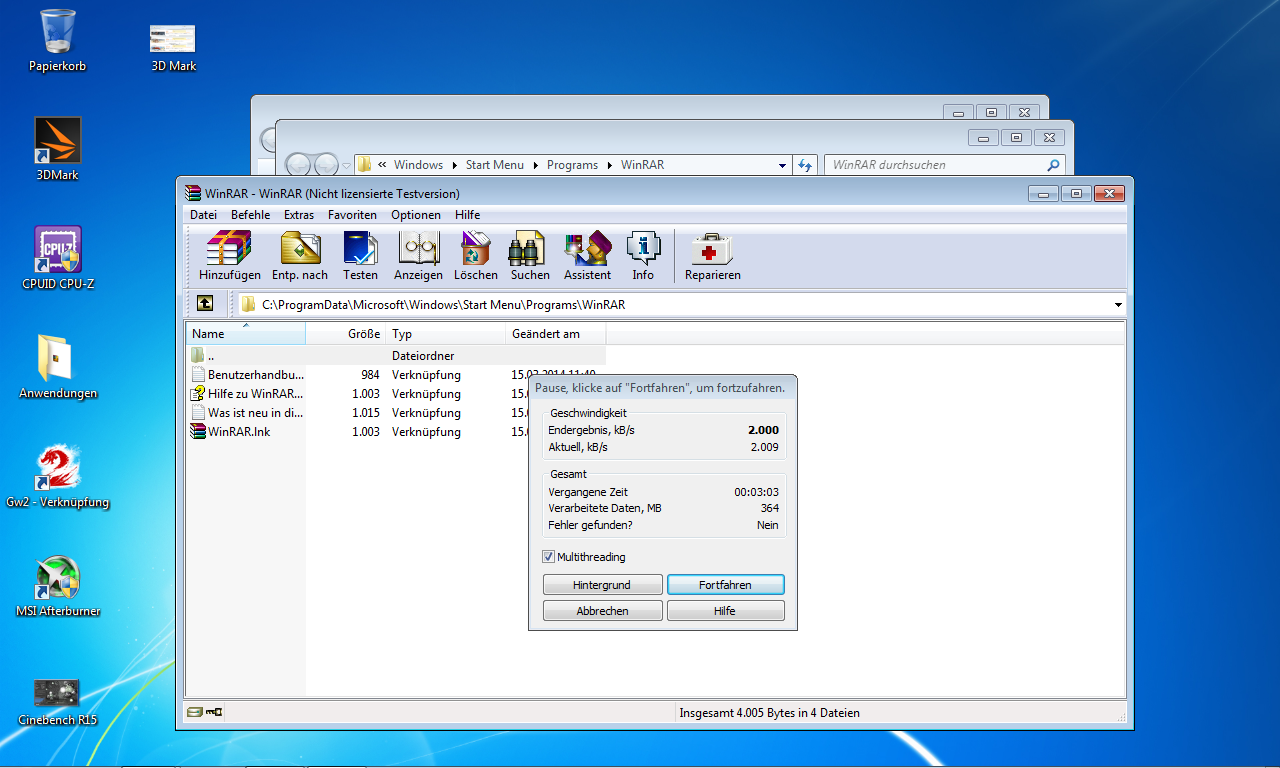Click the Hintergrund button
The image size is (1280, 768).
tap(603, 585)
